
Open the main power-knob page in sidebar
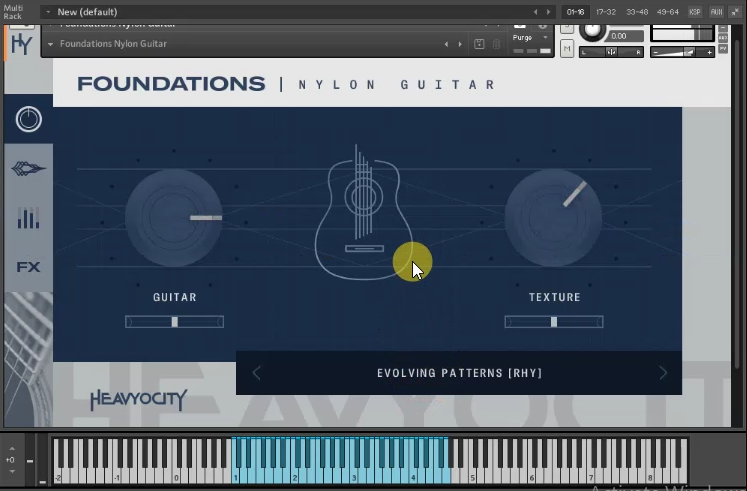point(29,119)
